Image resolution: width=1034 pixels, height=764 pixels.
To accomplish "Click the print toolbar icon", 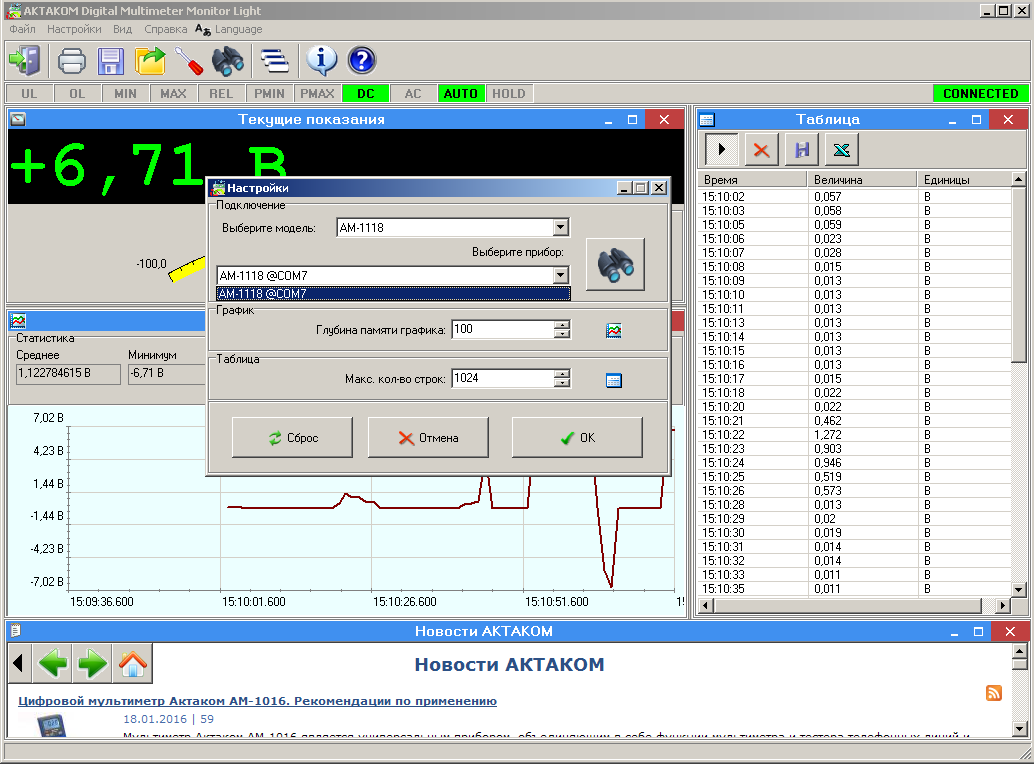I will [72, 61].
